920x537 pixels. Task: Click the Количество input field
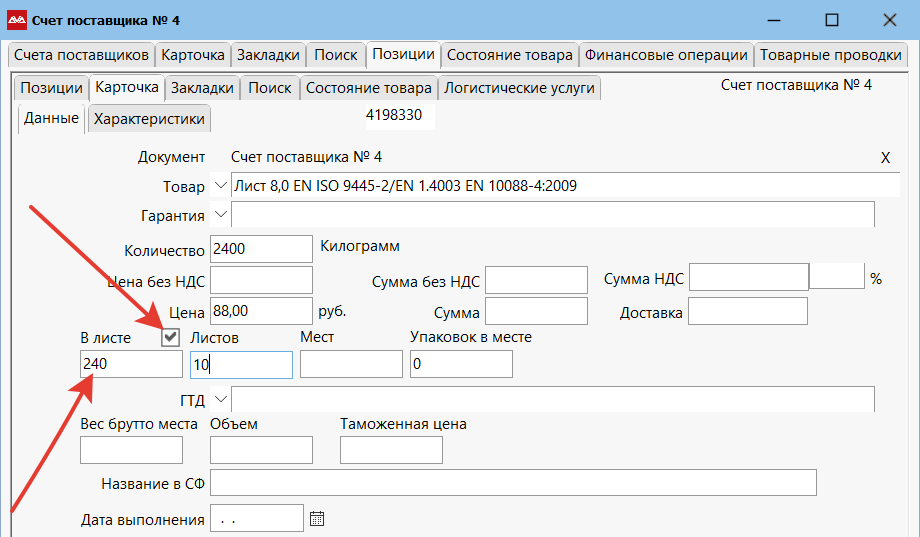pos(261,249)
